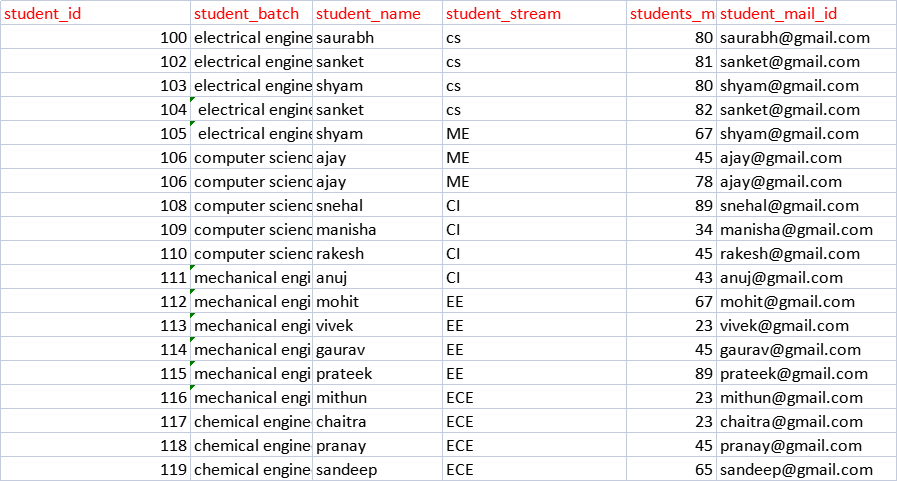The width and height of the screenshot is (897, 481).
Task: Select cell with student id 103
Action: (x=95, y=85)
